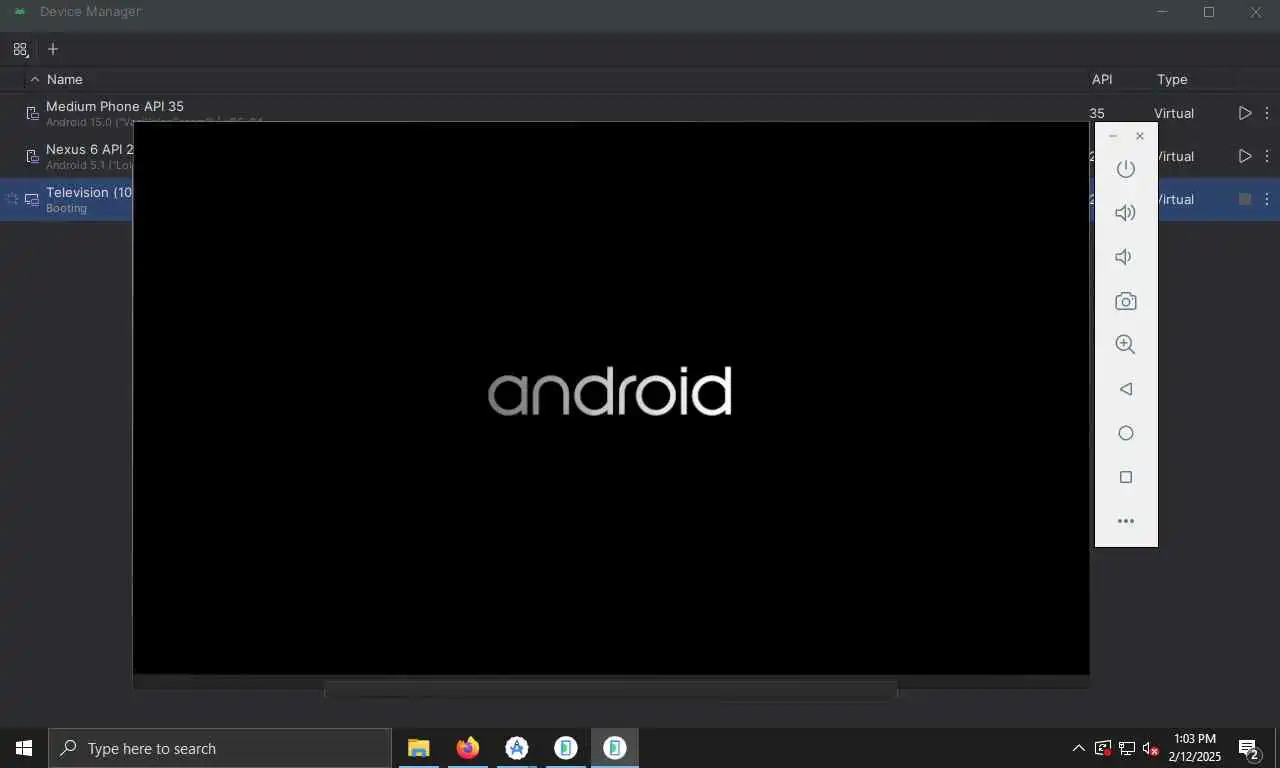
Task: Add a new device with plus icon
Action: 53,49
